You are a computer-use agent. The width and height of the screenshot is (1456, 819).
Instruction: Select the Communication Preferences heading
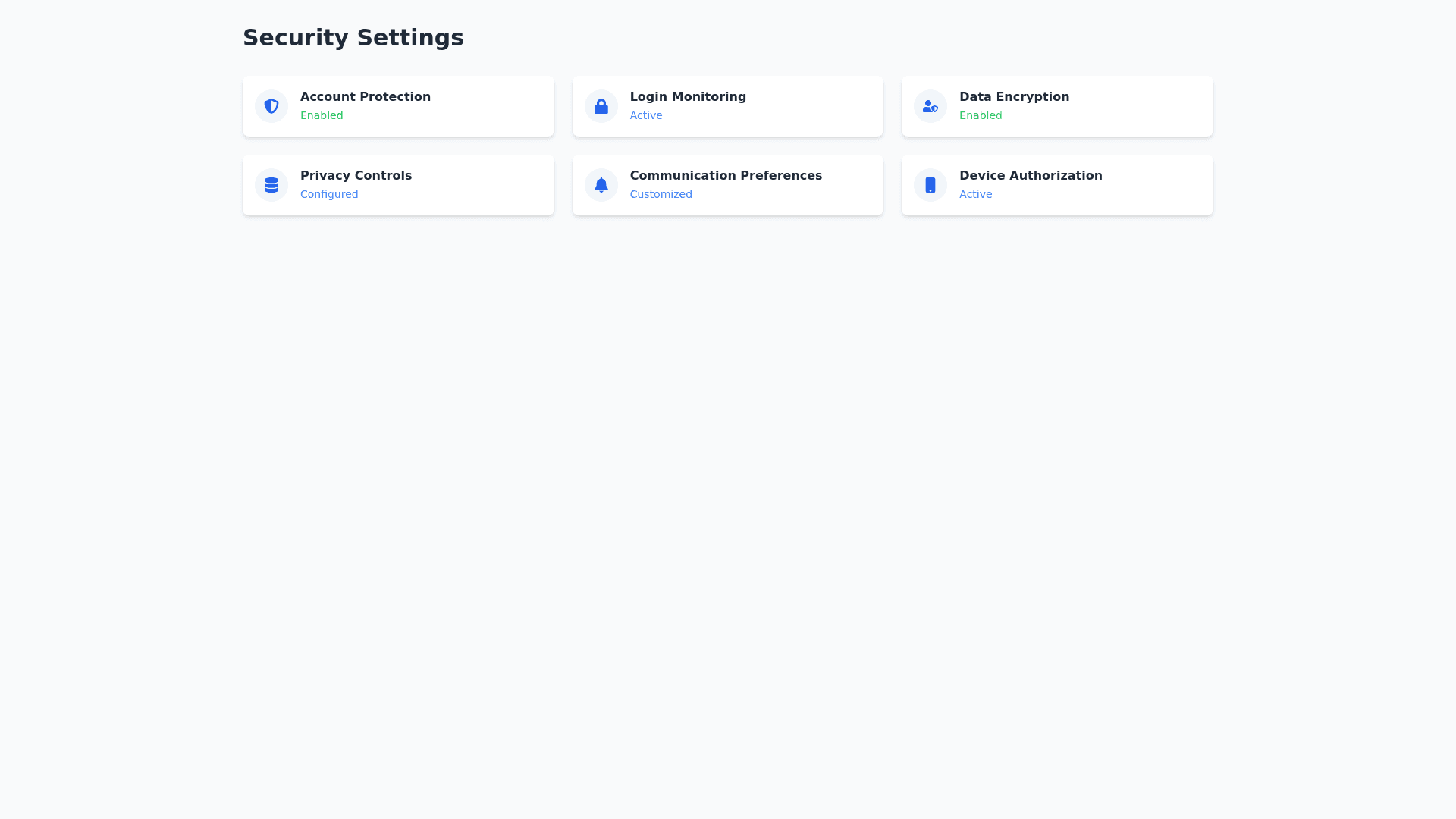point(726,176)
